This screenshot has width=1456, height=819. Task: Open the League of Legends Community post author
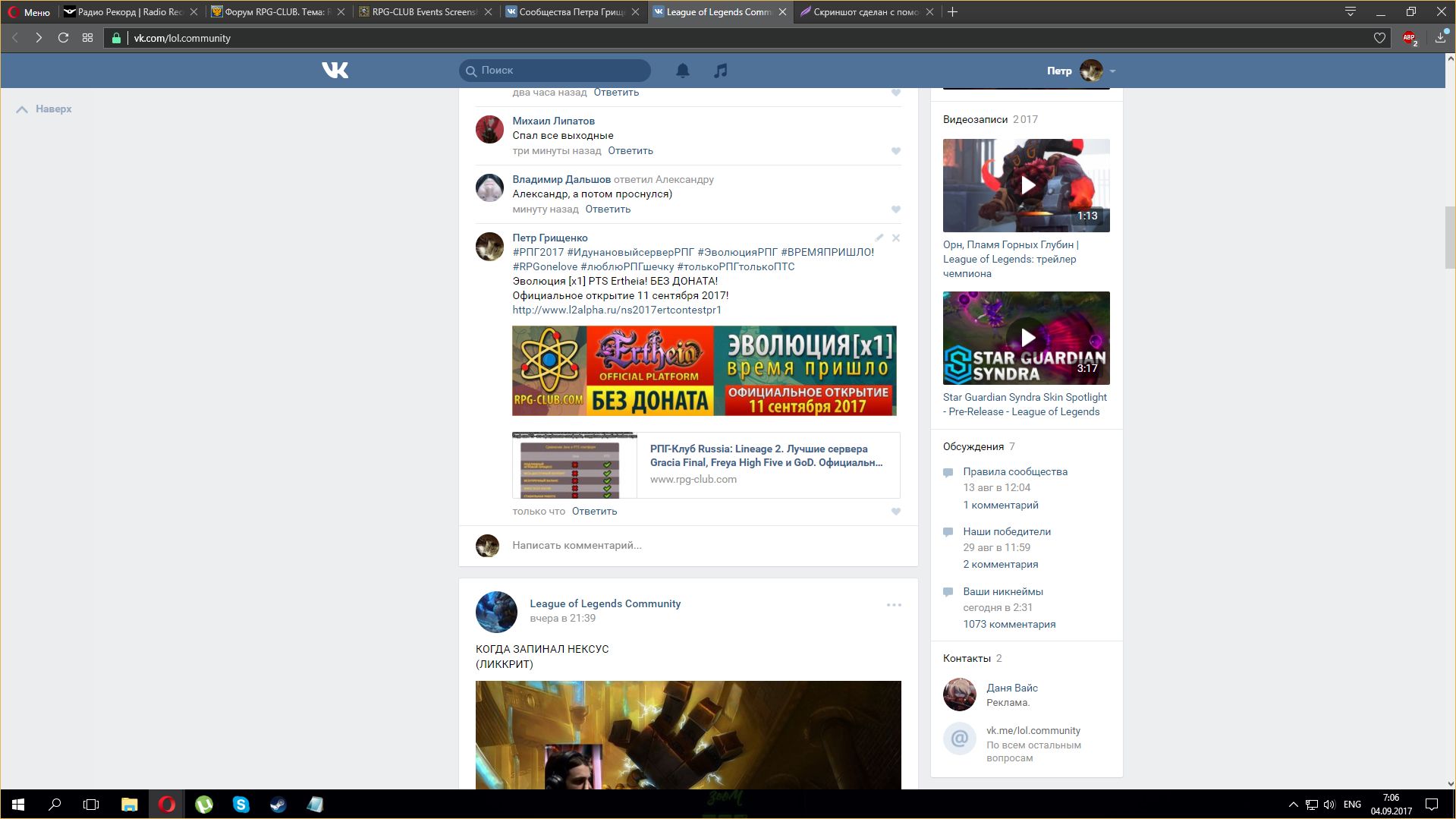pos(605,603)
